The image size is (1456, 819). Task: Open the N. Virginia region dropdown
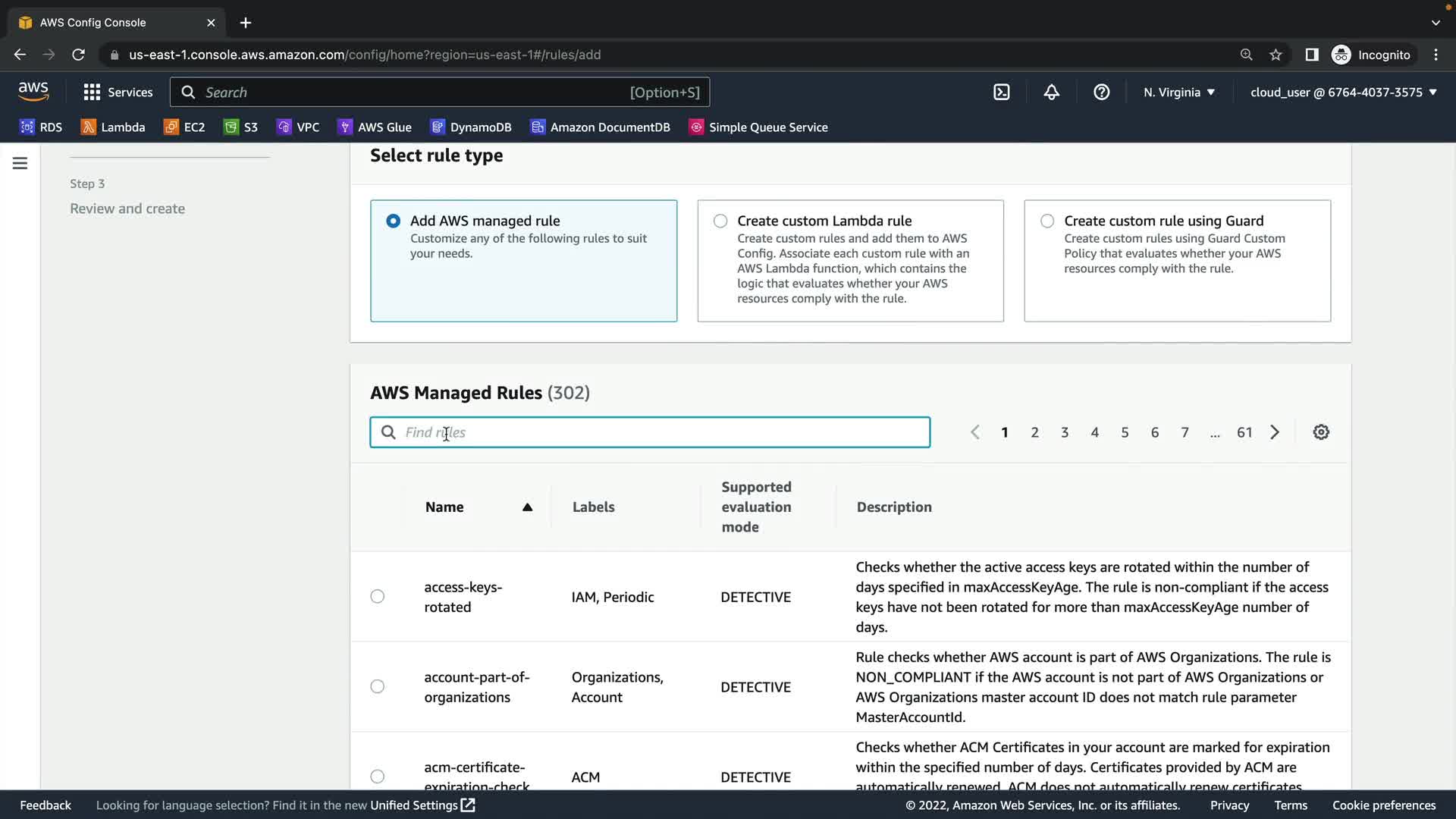(x=1179, y=93)
